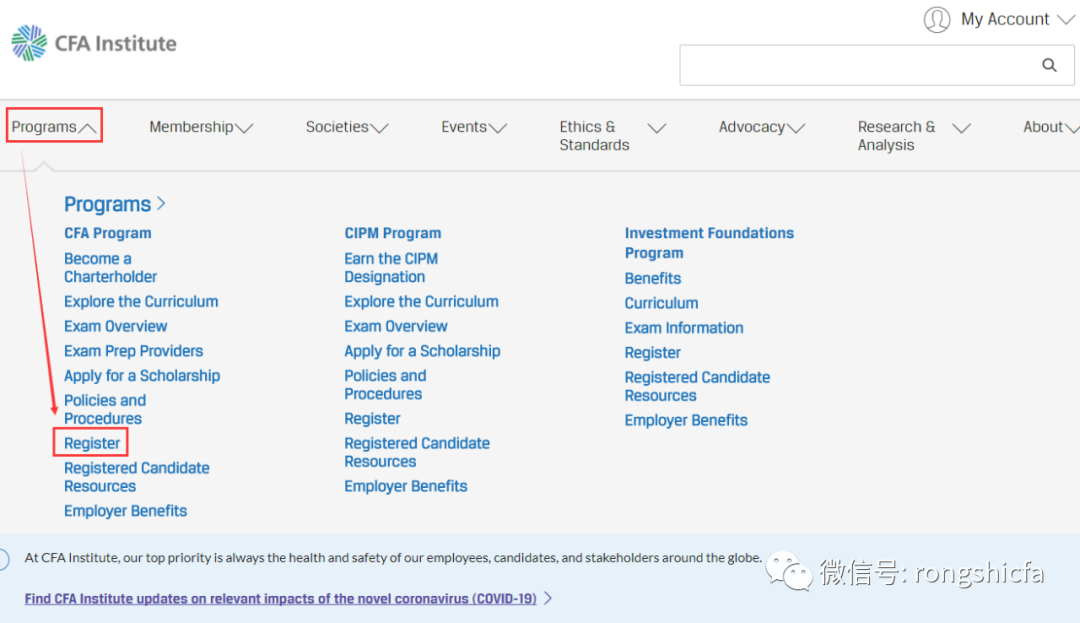Click the info icon on the notice banner

4,559
